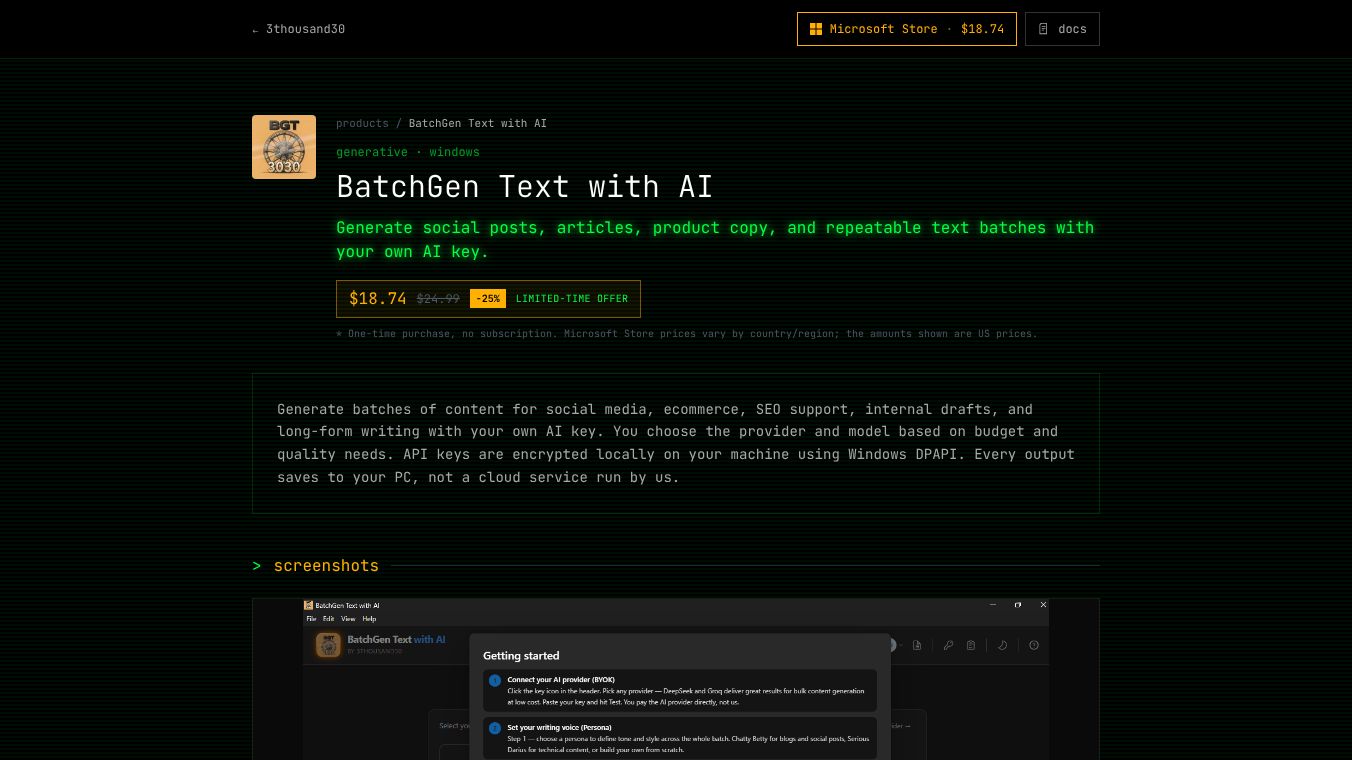Click the -25% discount badge
This screenshot has height=760, width=1352.
tap(488, 298)
